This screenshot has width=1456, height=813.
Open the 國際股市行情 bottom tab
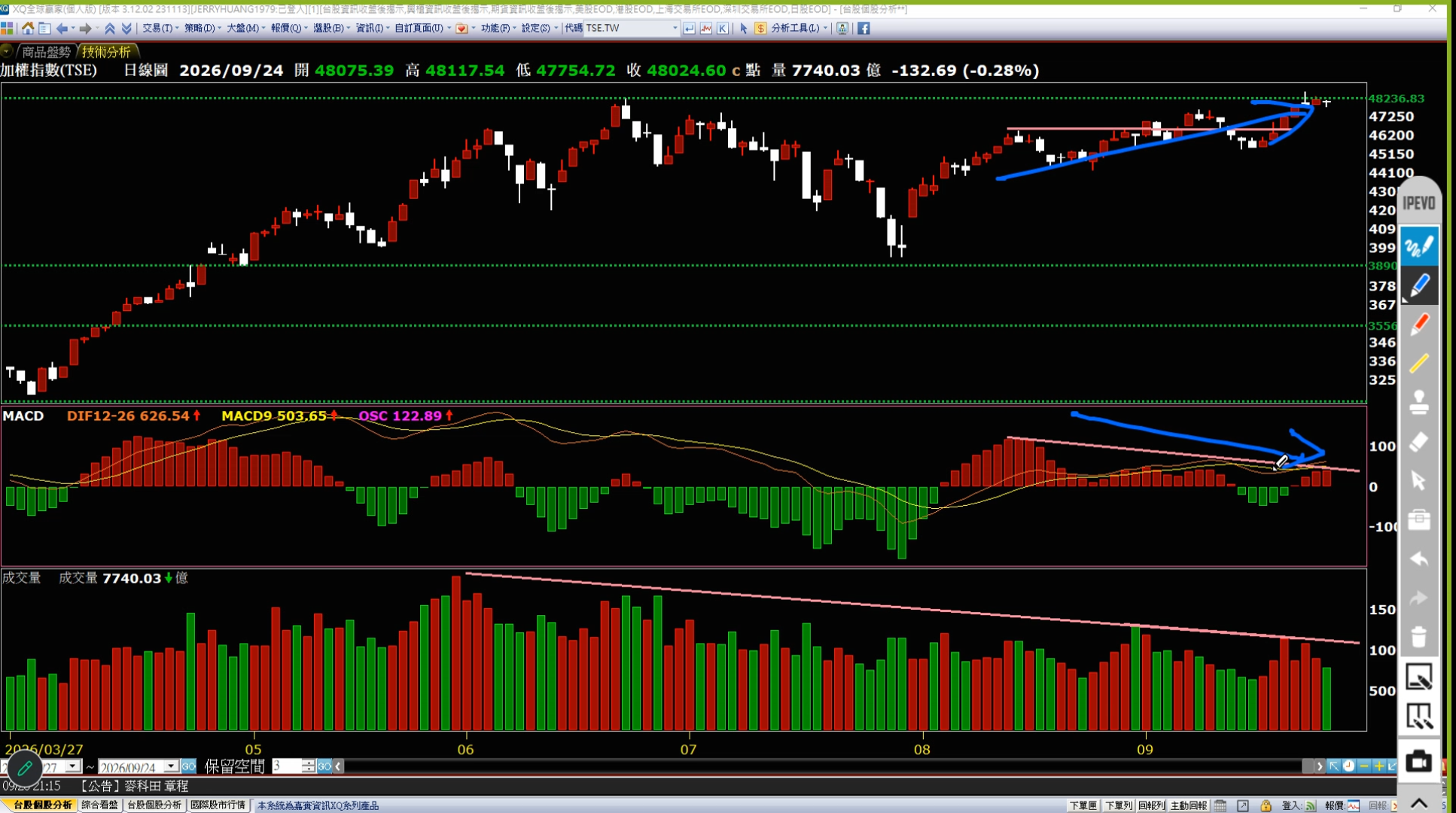point(218,805)
